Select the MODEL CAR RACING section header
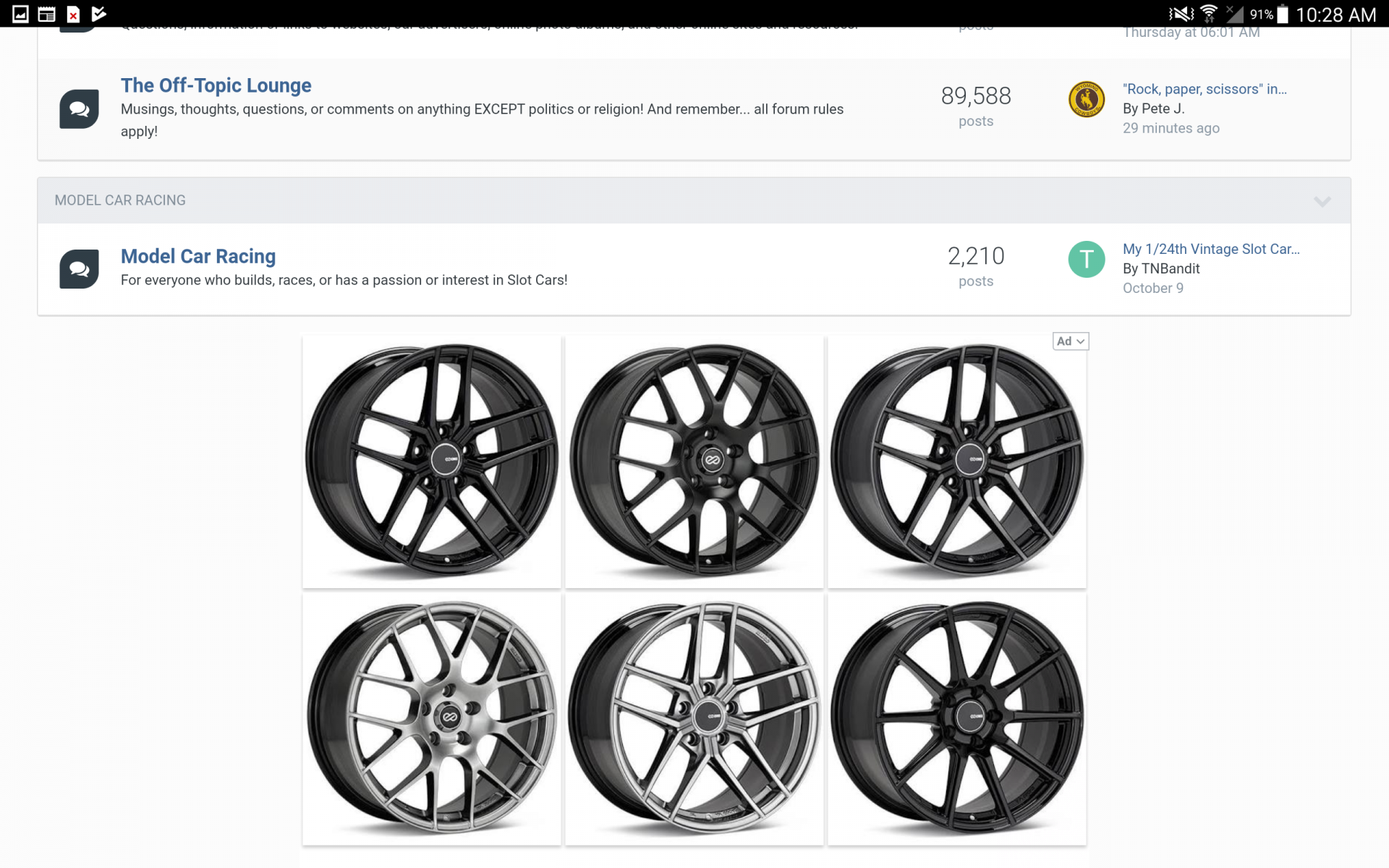This screenshot has height=868, width=1389. (120, 200)
